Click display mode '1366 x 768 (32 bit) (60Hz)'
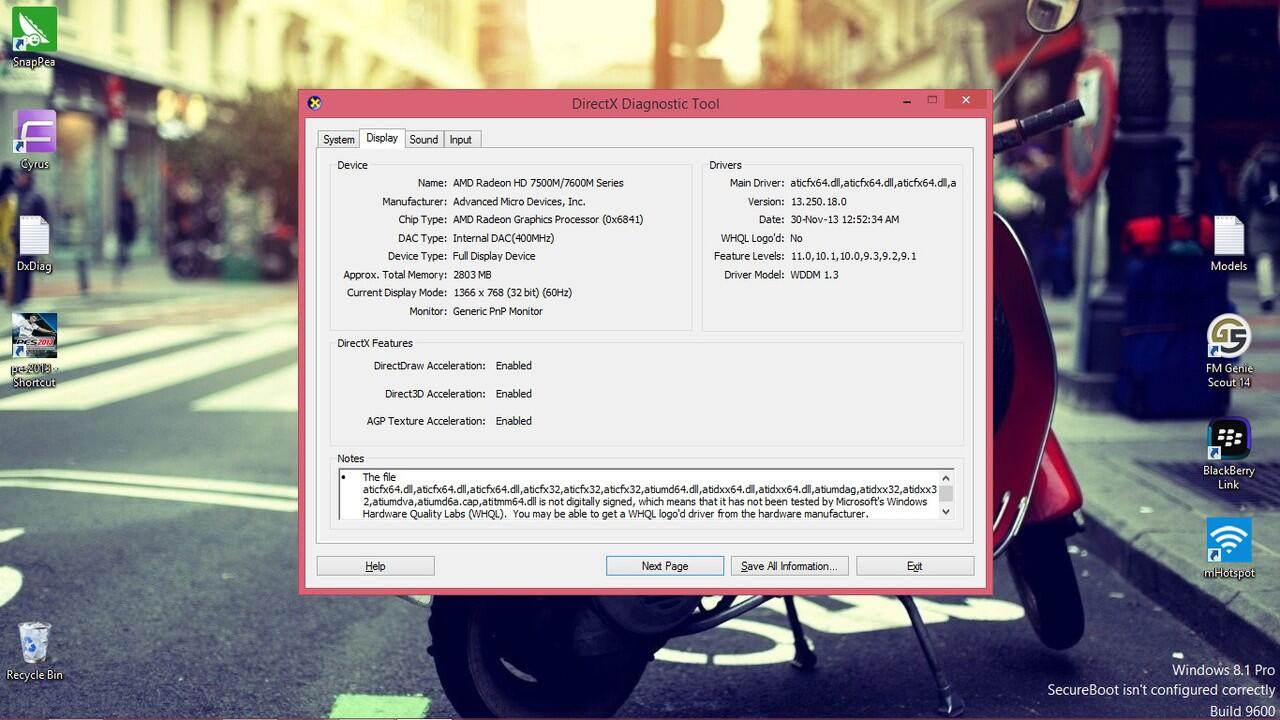 tap(512, 292)
